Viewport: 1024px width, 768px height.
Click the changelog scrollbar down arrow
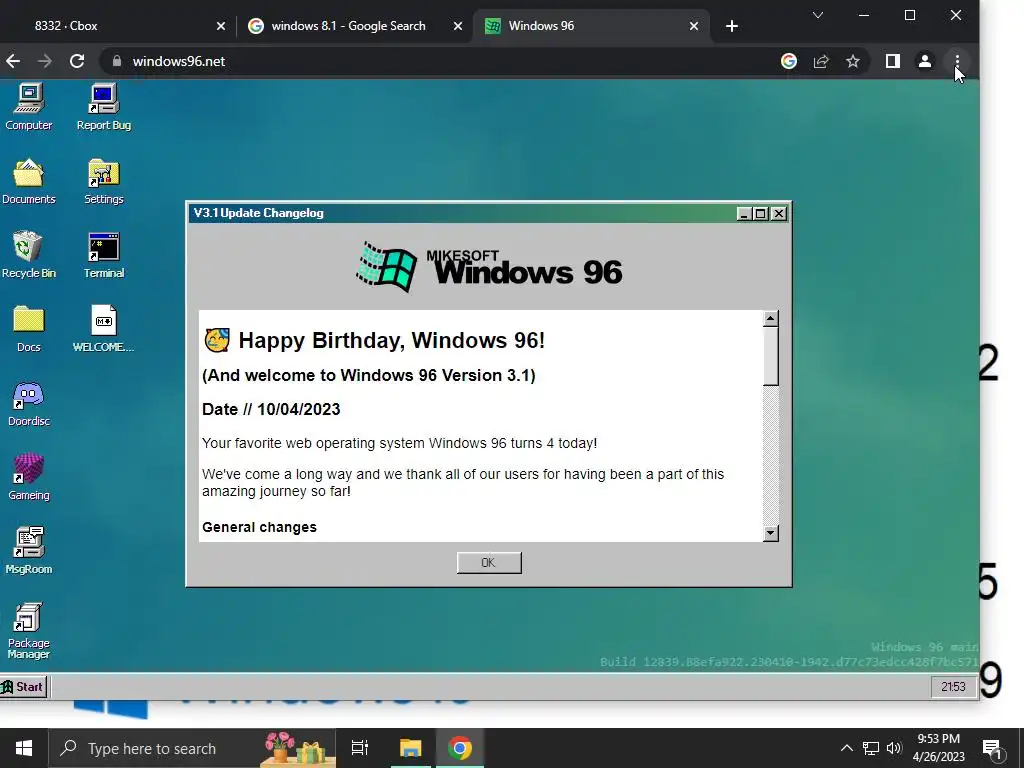(x=771, y=534)
